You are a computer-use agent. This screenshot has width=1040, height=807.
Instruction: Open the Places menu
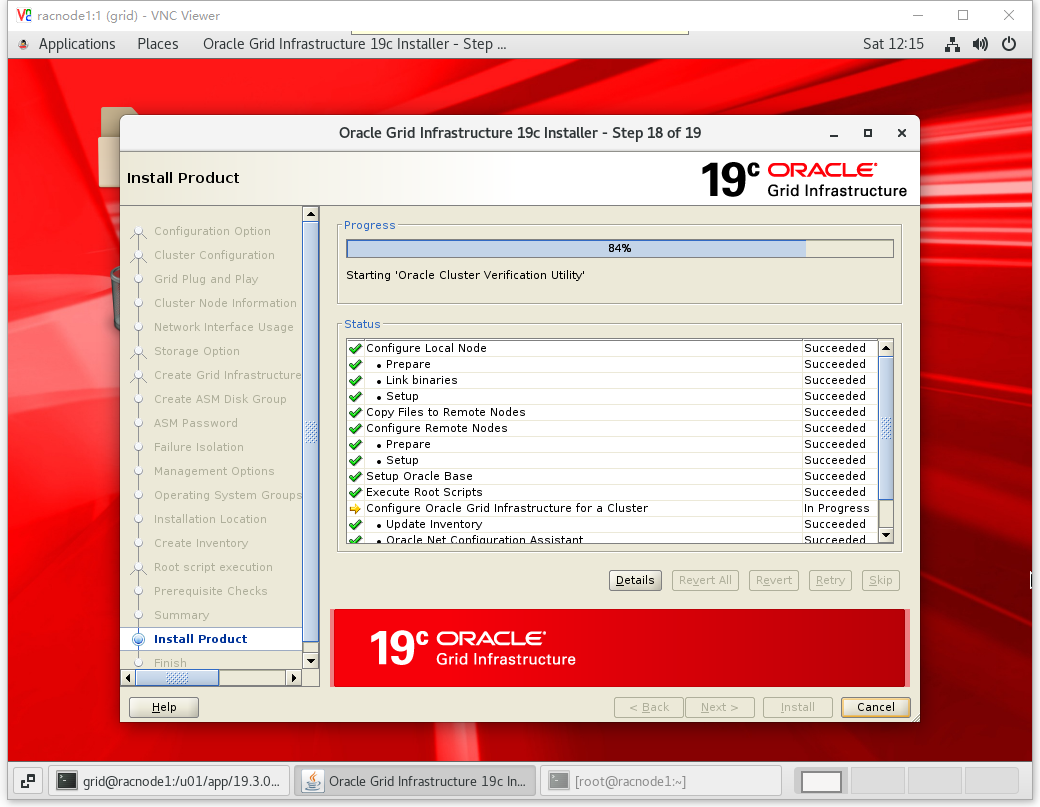(x=158, y=44)
